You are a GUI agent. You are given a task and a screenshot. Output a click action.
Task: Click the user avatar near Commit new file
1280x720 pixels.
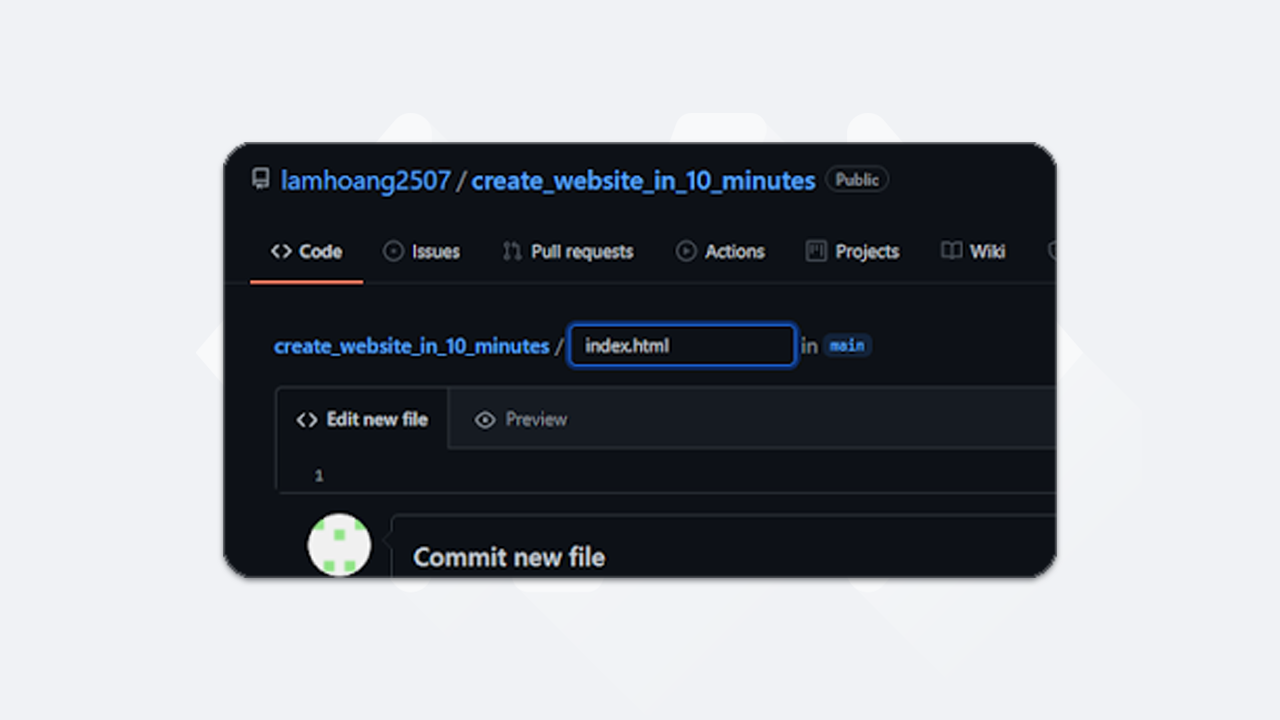coord(340,545)
